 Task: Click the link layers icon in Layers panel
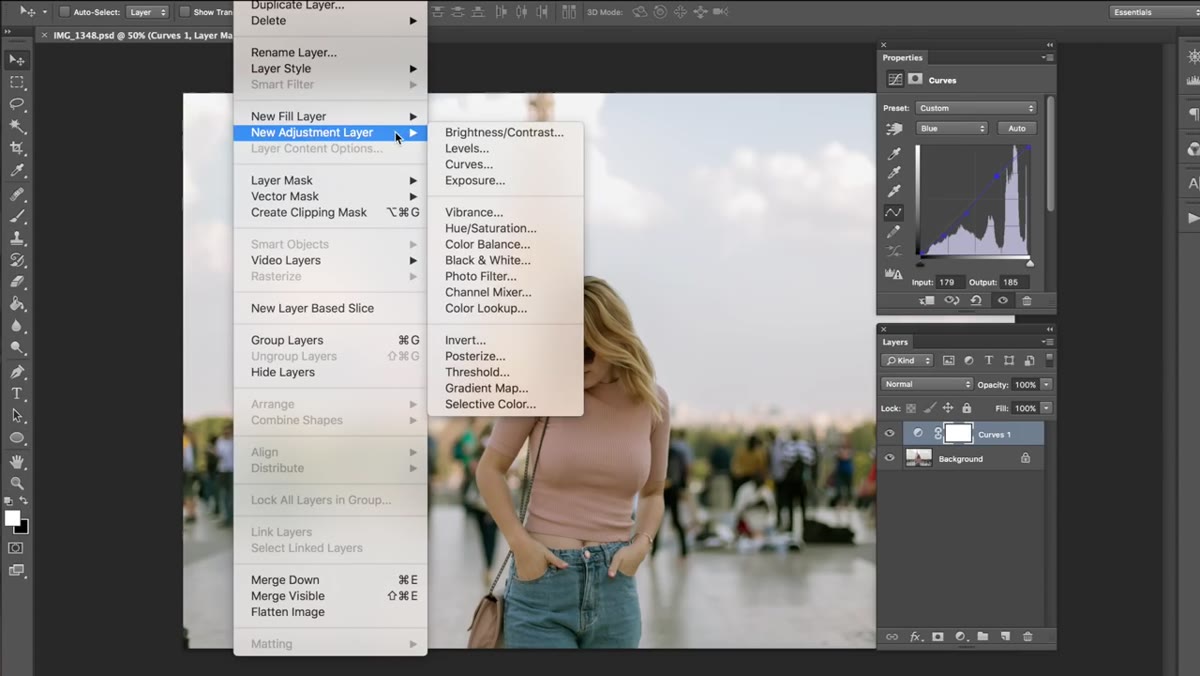coord(892,636)
